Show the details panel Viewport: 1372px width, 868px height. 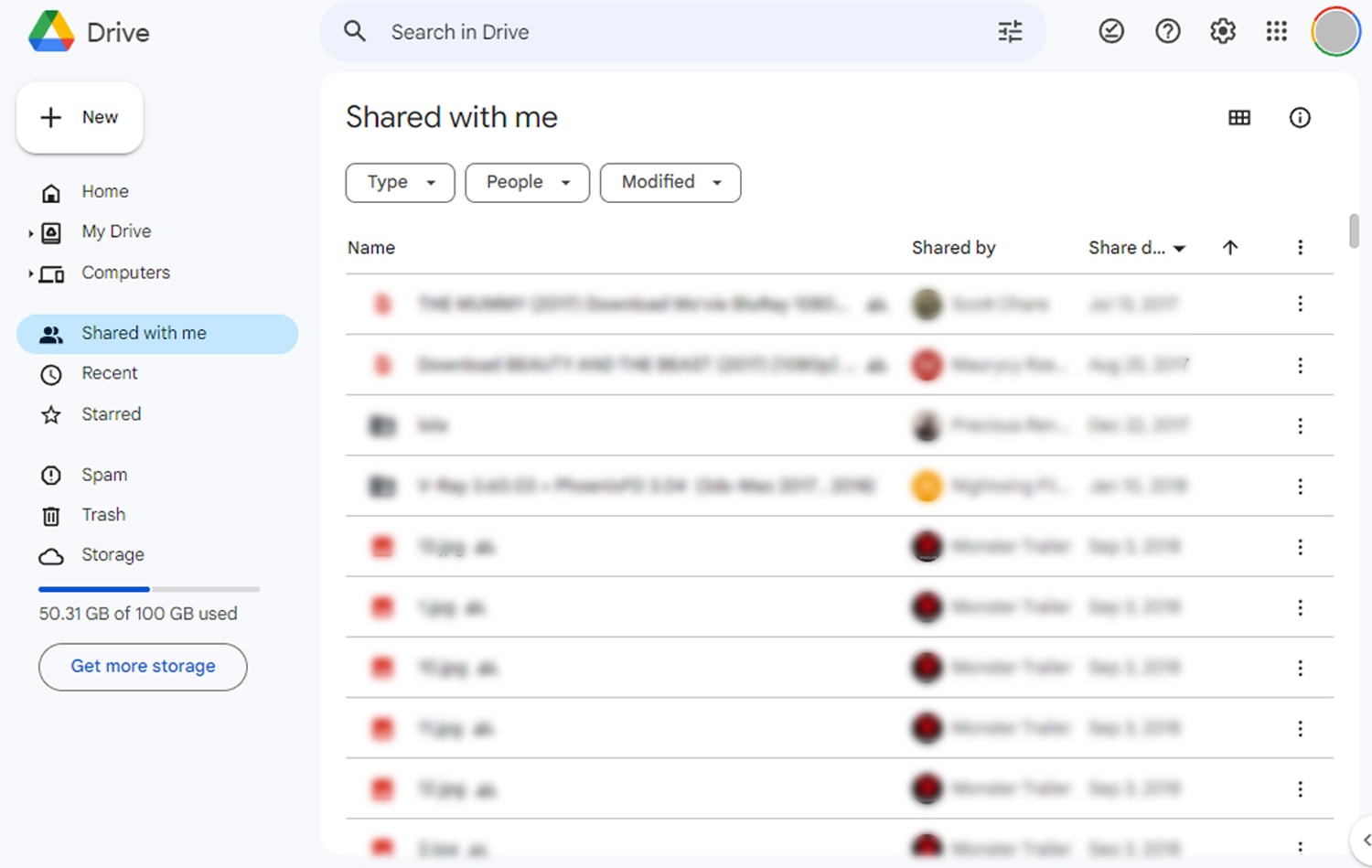[1300, 117]
